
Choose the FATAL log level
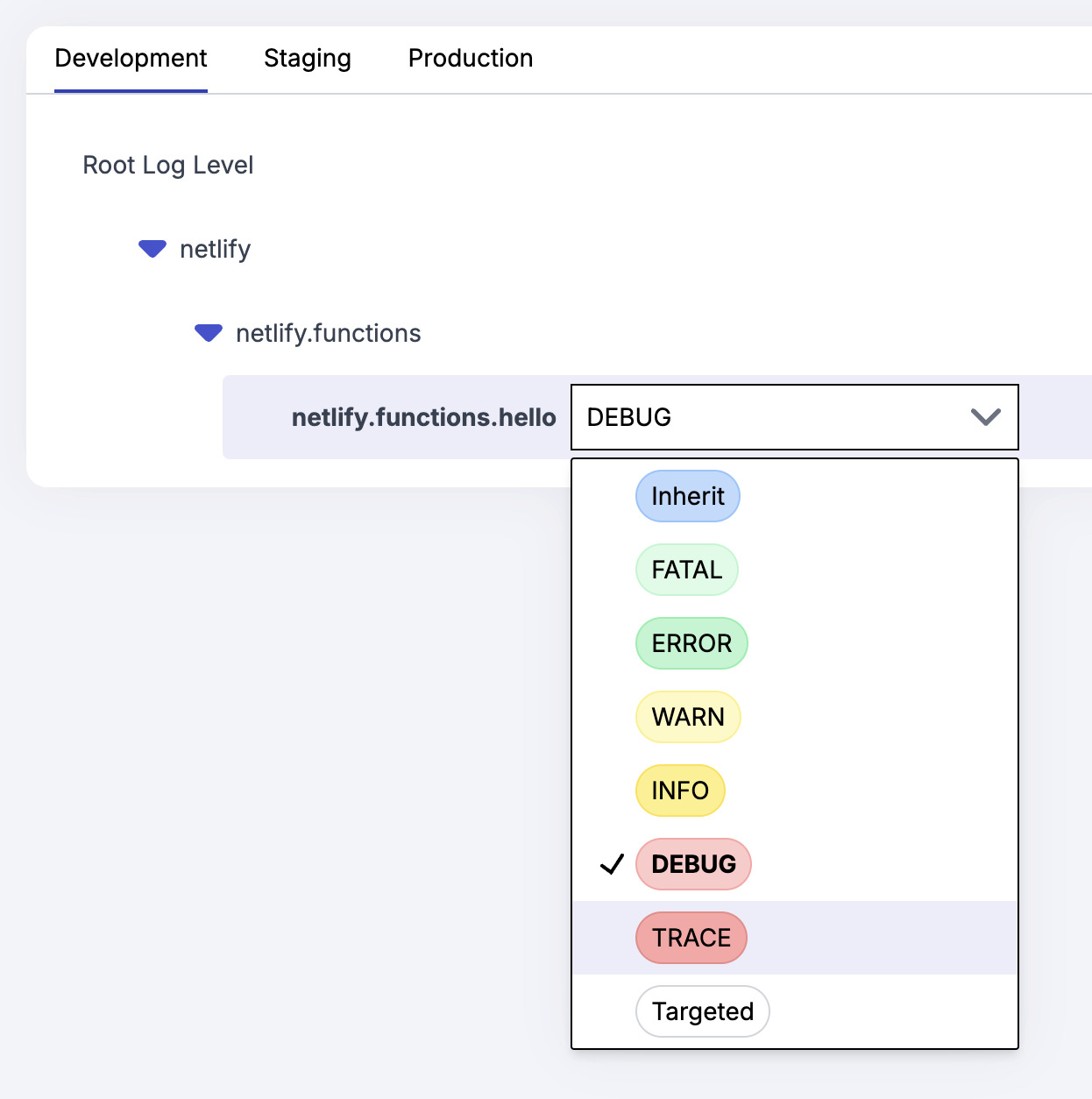click(x=687, y=570)
